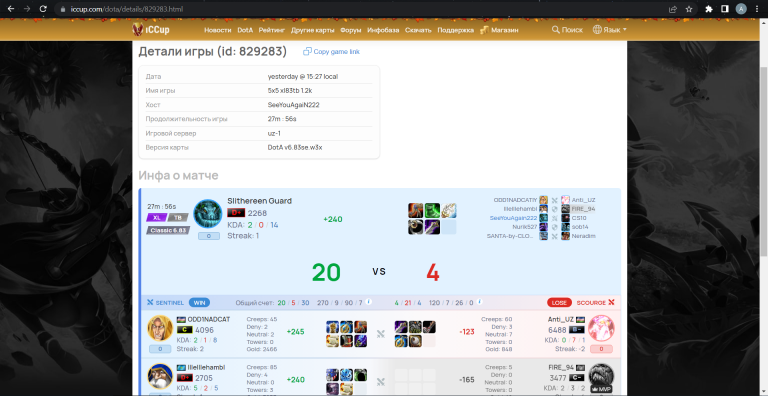Click FIRE_94's MVP hero avatar

click(601, 376)
